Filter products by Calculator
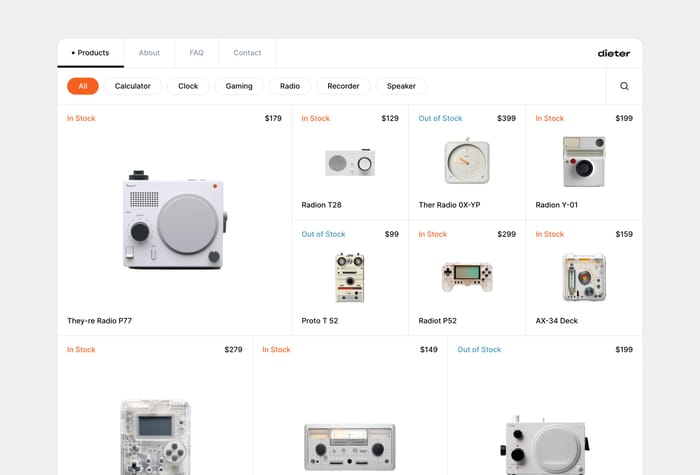This screenshot has height=475, width=700. coord(133,86)
